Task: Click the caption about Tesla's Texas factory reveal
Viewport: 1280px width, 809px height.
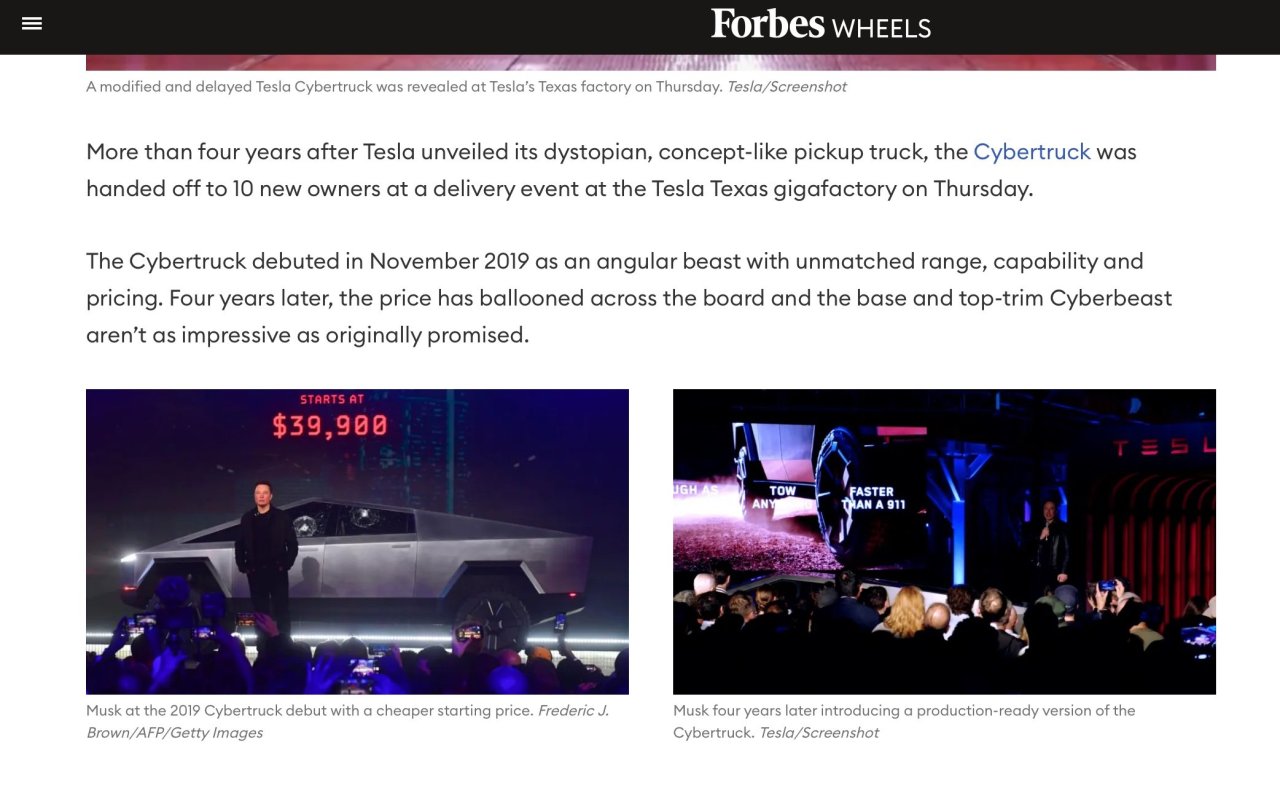Action: [x=404, y=87]
